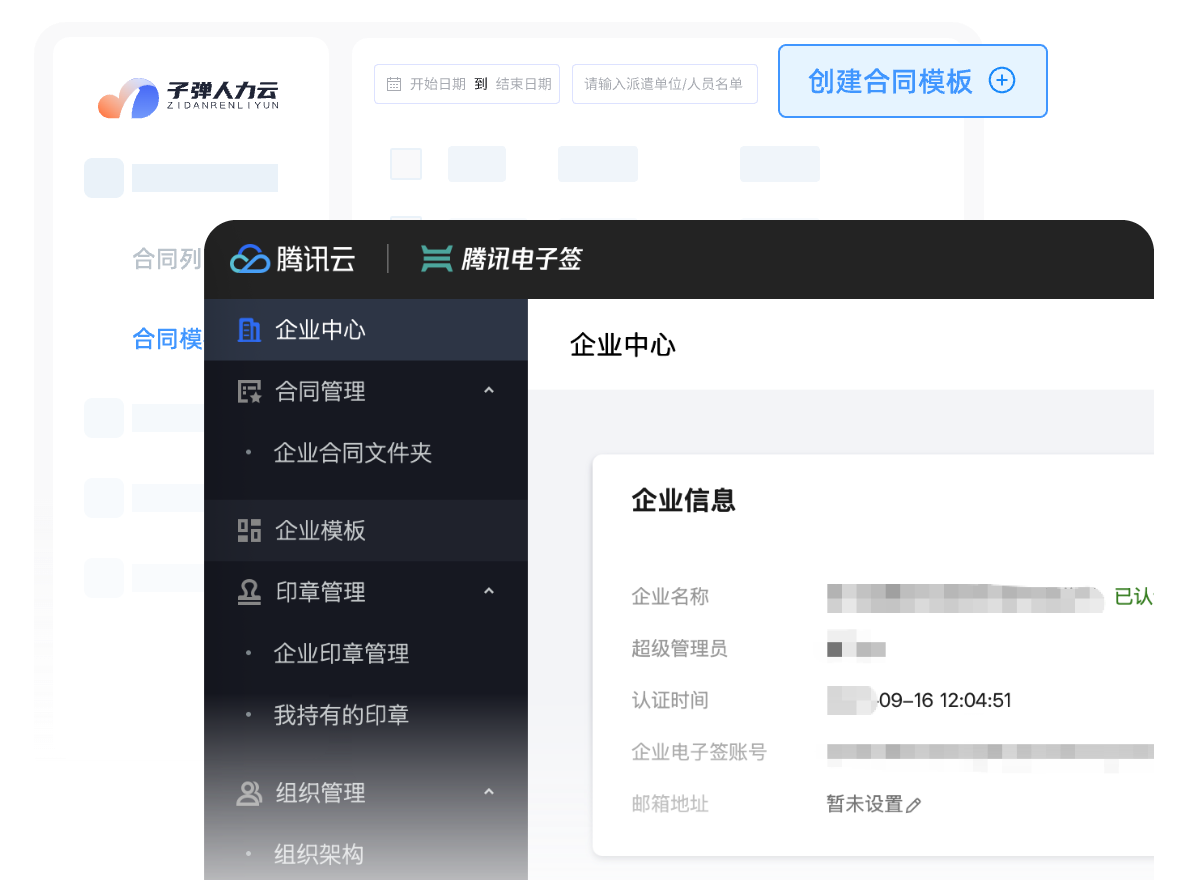Open 我持有的印章 menu item
This screenshot has width=1184, height=880.
click(341, 716)
